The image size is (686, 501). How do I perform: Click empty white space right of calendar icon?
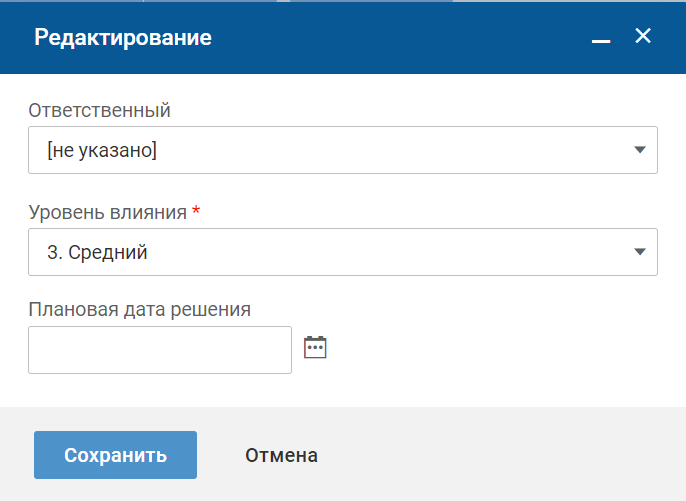click(x=500, y=348)
